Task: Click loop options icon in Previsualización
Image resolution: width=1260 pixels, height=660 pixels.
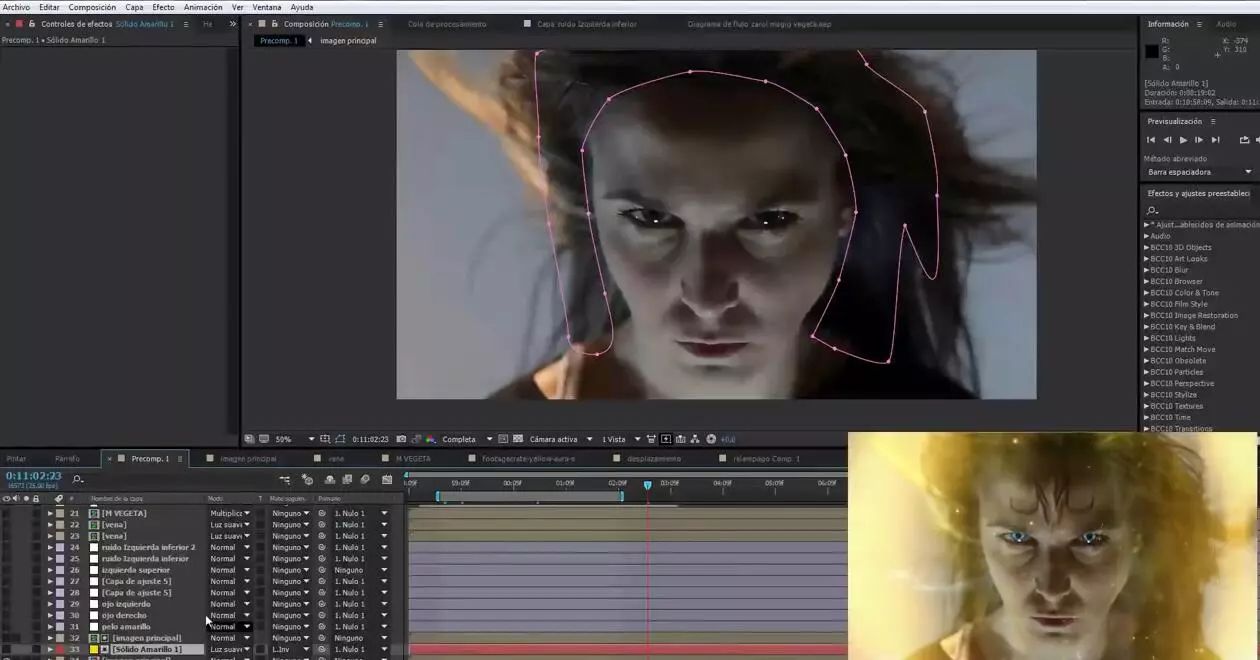Action: click(1244, 140)
